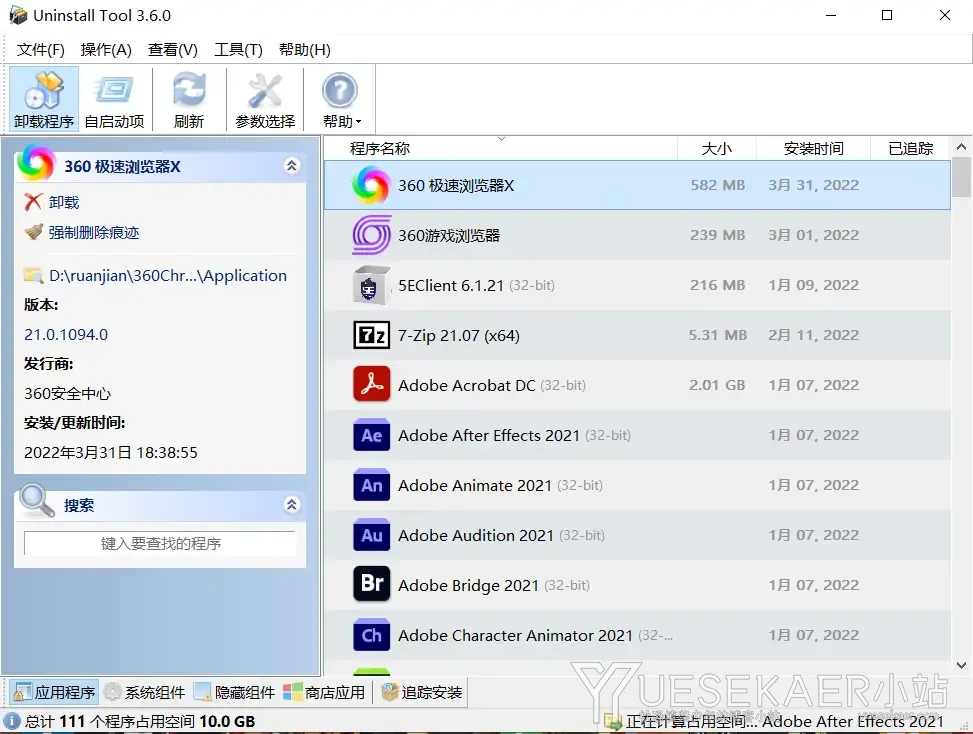Switch to the 隐藏组件 tab

pyautogui.click(x=235, y=692)
